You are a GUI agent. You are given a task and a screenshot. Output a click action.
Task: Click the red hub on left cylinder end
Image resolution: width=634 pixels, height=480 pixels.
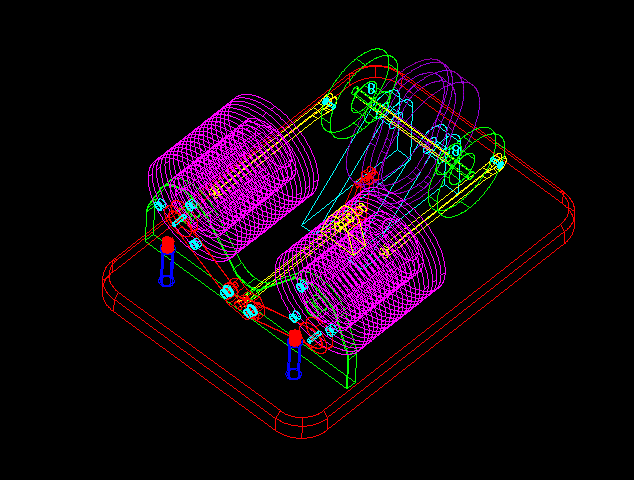click(180, 212)
